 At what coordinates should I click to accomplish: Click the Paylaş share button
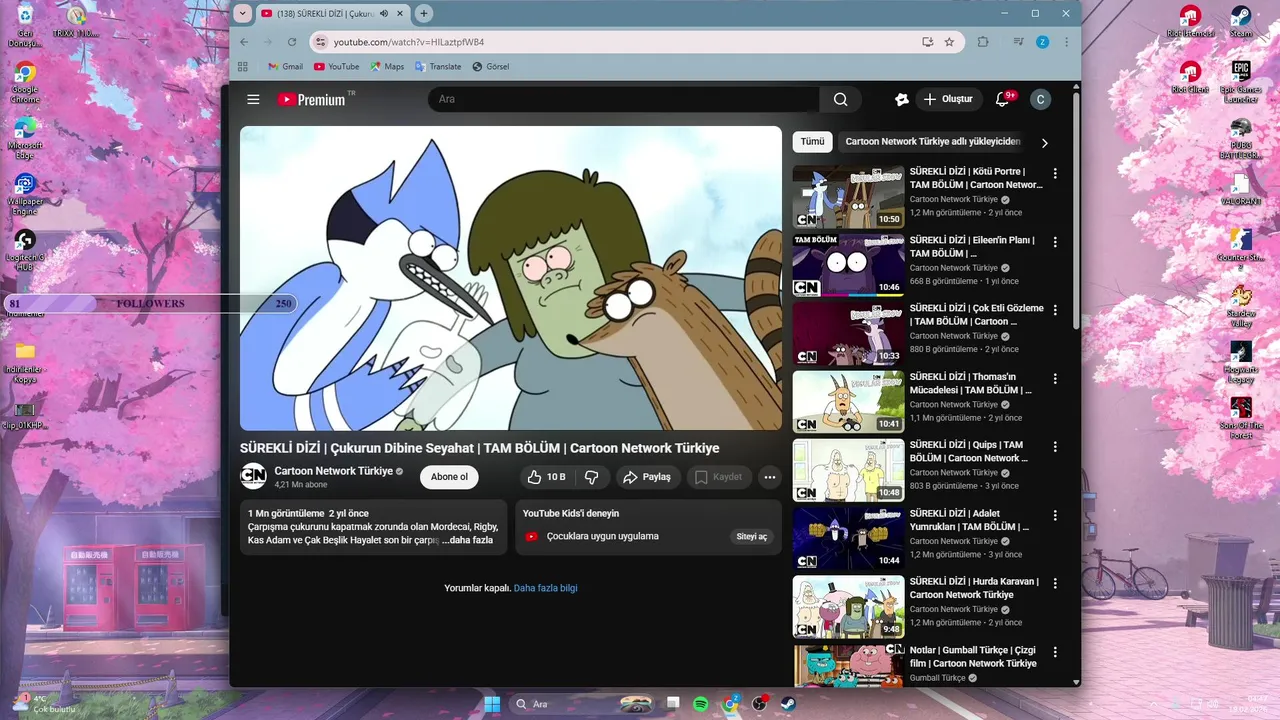(x=648, y=477)
